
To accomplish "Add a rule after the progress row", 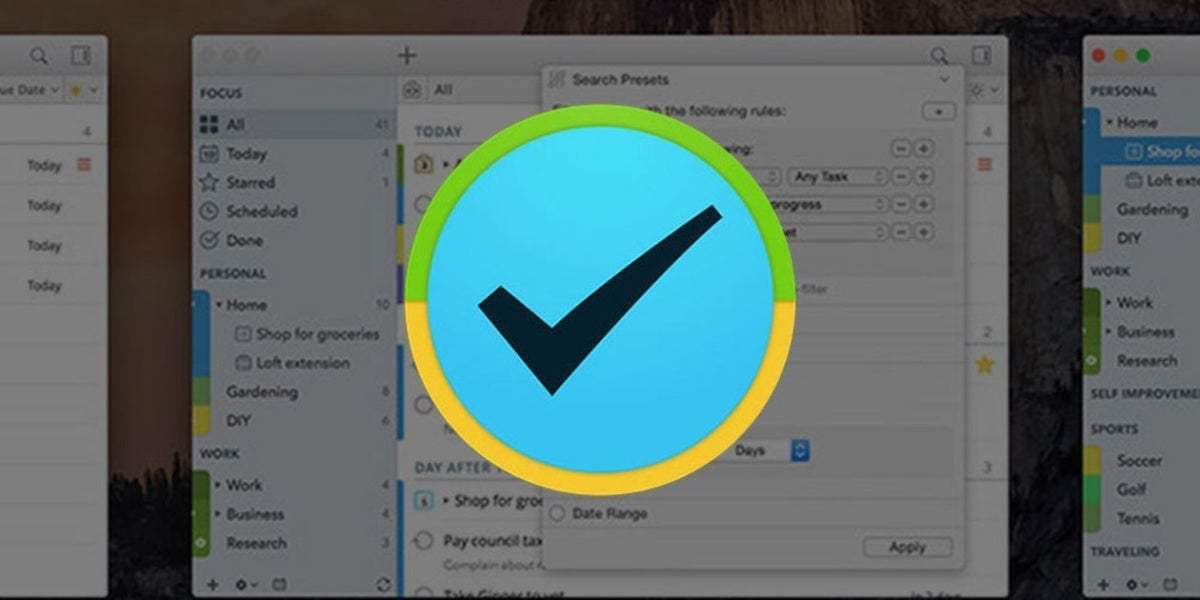I will tap(924, 205).
